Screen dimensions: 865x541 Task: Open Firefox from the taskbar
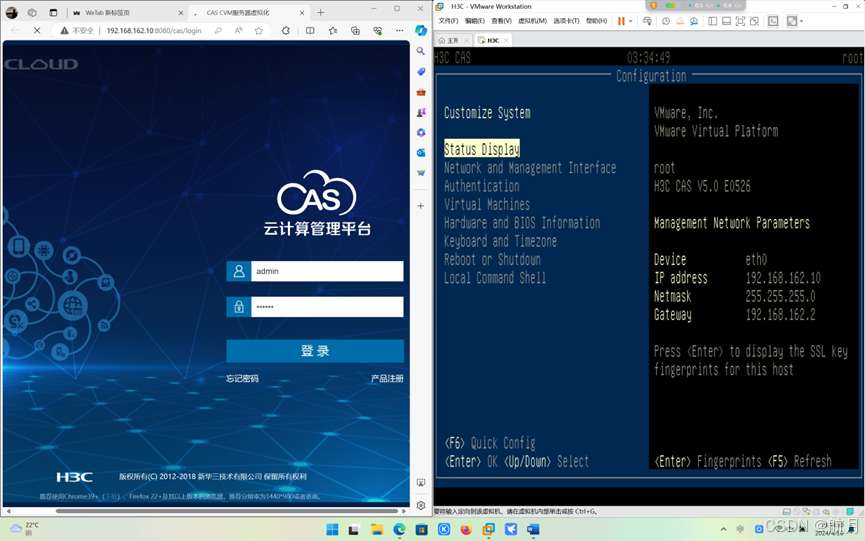click(x=466, y=529)
